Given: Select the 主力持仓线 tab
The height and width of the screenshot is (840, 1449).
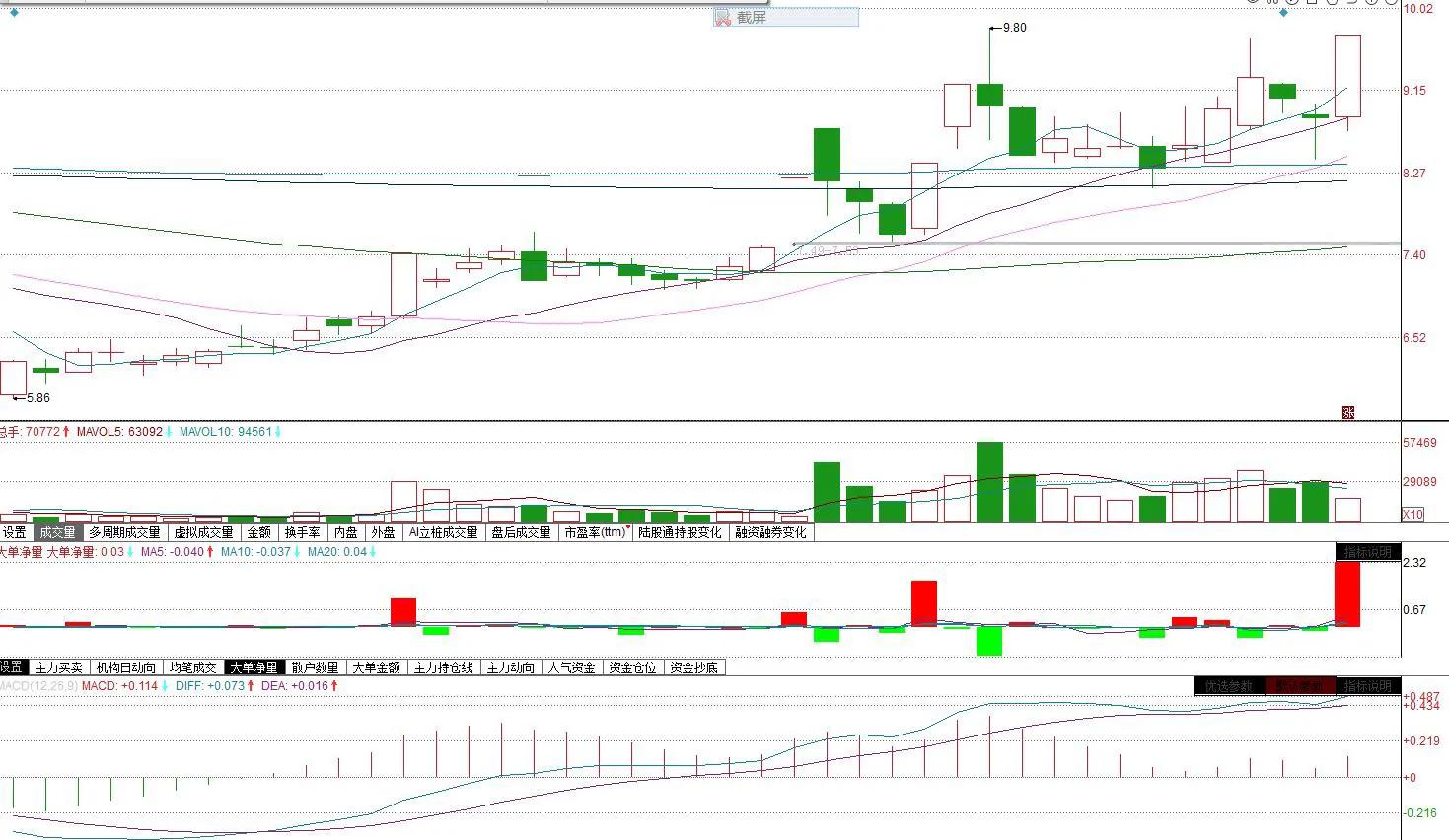Looking at the screenshot, I should 444,667.
